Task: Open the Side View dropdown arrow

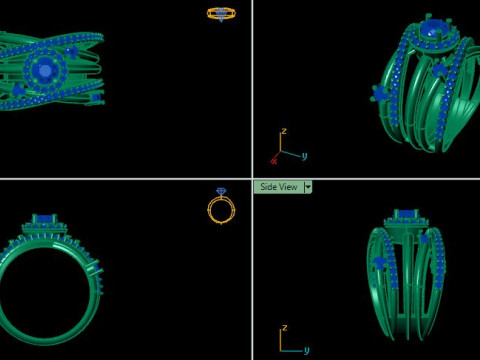Action: pyautogui.click(x=308, y=187)
